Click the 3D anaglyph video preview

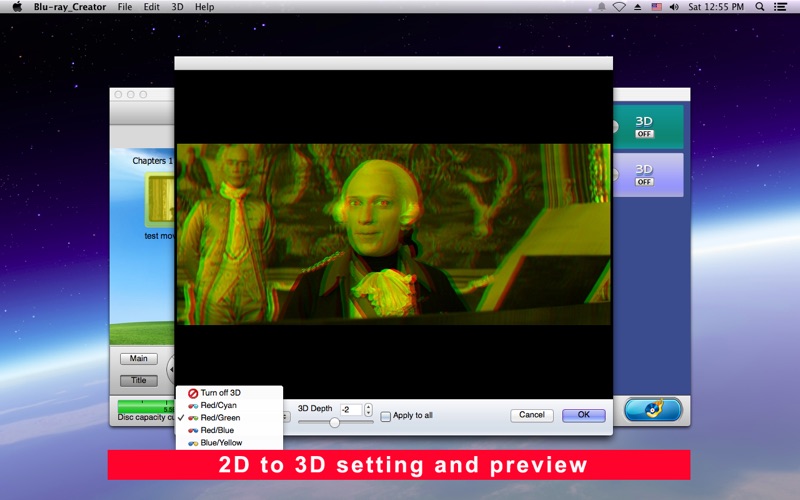393,234
